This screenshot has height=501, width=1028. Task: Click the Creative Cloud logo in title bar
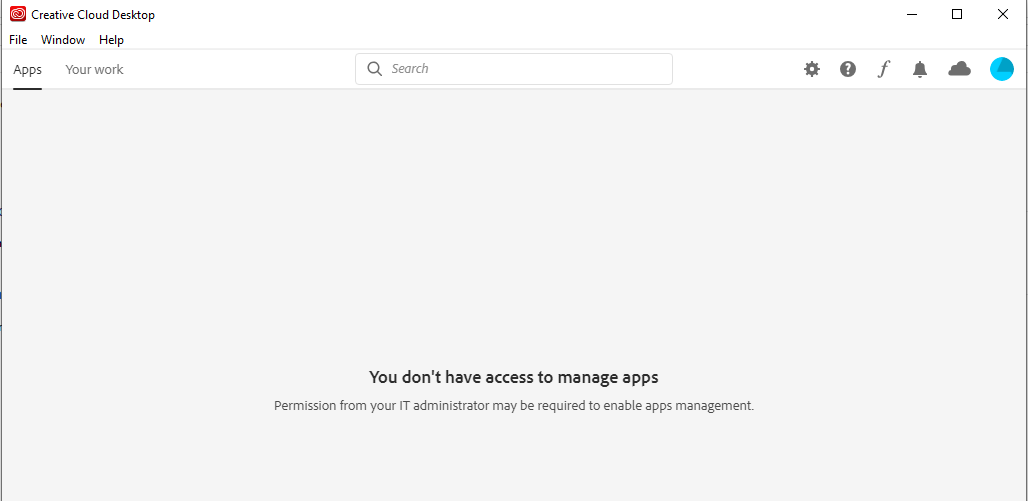(x=18, y=14)
